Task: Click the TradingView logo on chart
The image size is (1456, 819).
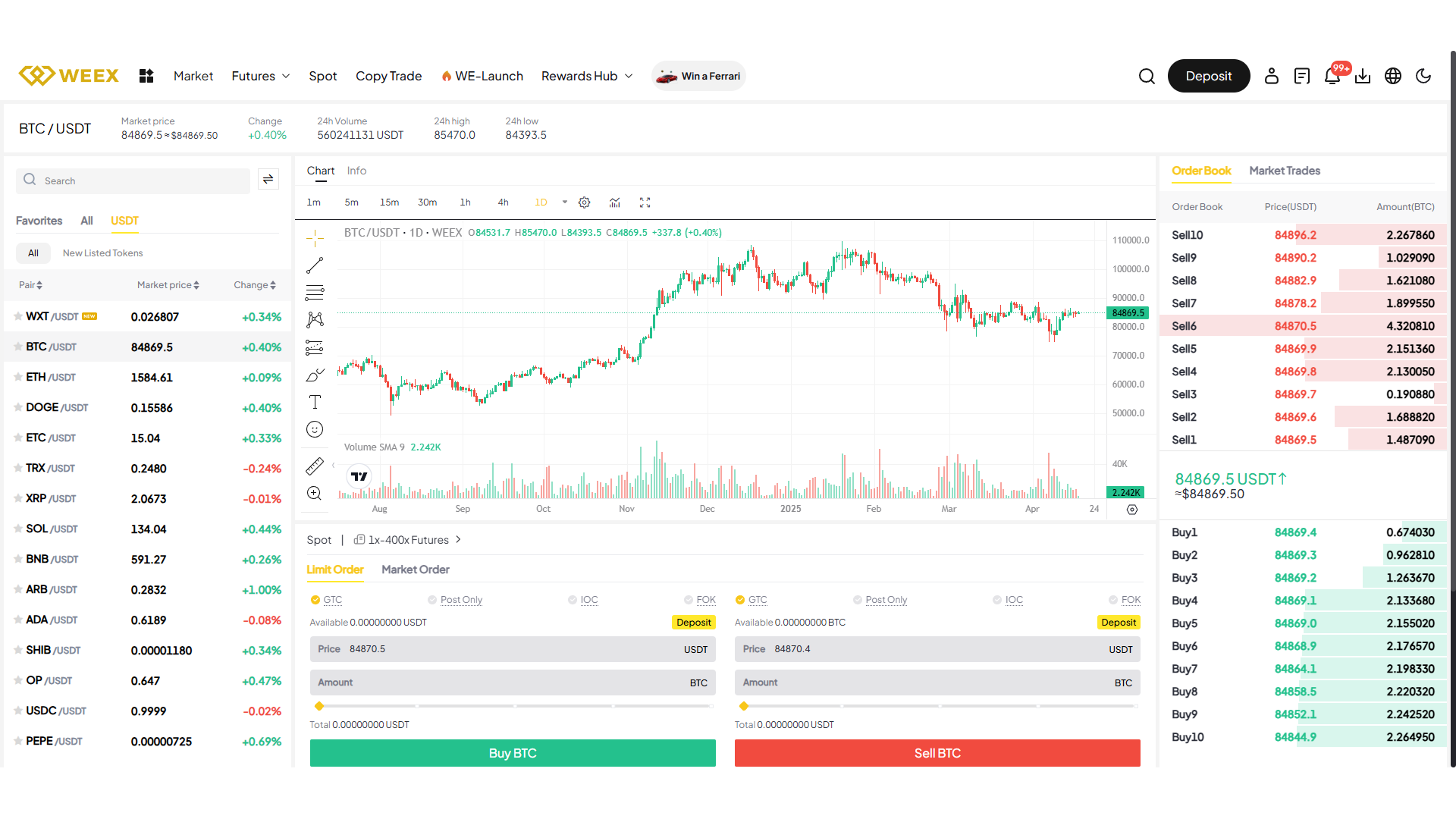Action: (x=359, y=476)
